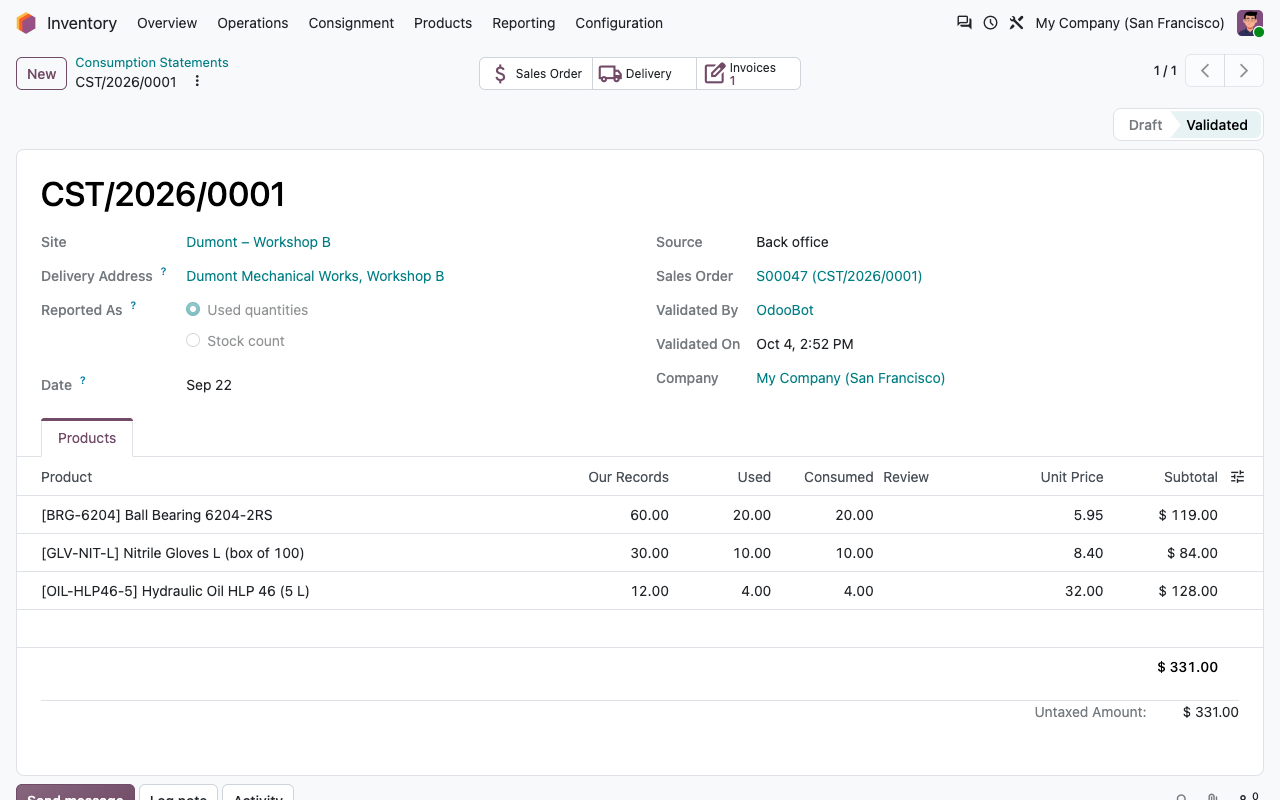The width and height of the screenshot is (1280, 800).
Task: Open the Dumont – Workshop B site link
Action: click(x=258, y=242)
